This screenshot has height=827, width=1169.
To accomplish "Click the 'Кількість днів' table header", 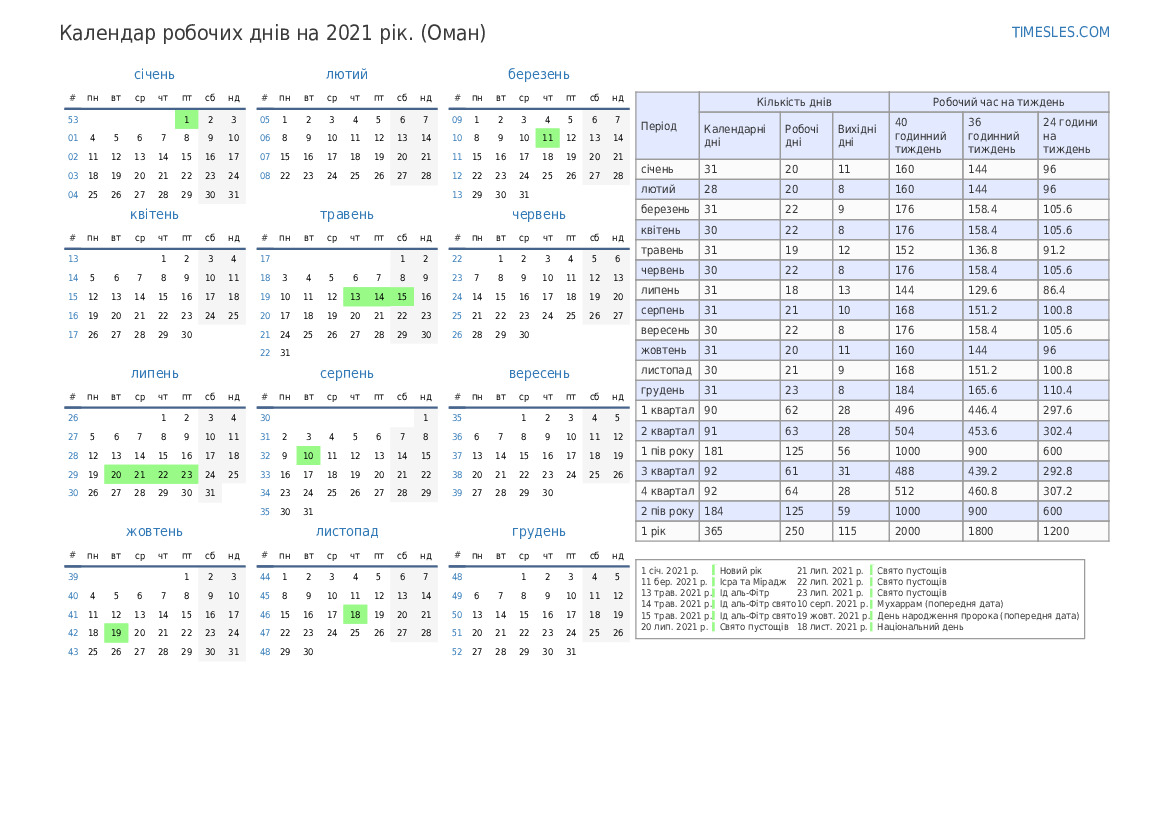I will point(794,102).
